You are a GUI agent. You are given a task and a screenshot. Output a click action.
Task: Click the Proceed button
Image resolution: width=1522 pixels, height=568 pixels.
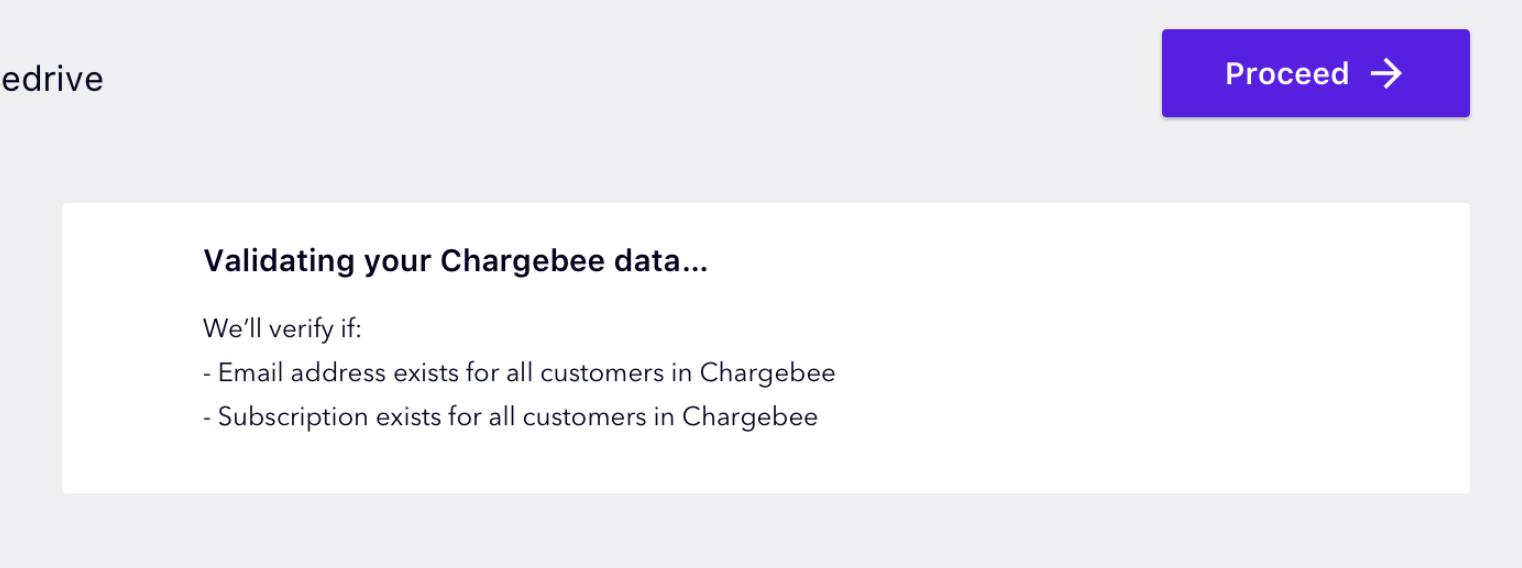pyautogui.click(x=1314, y=74)
